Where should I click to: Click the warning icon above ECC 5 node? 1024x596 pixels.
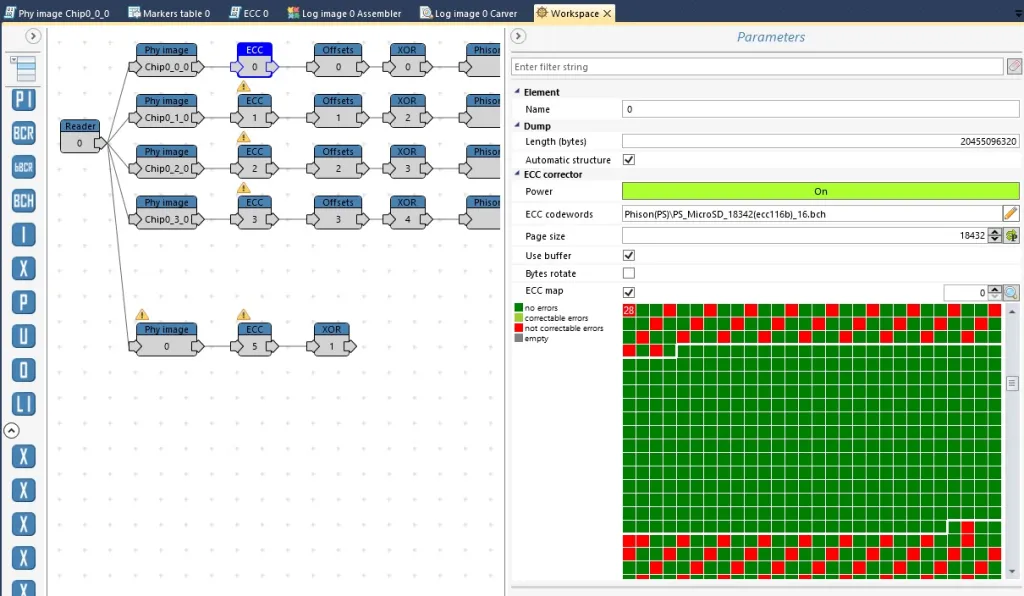click(244, 315)
